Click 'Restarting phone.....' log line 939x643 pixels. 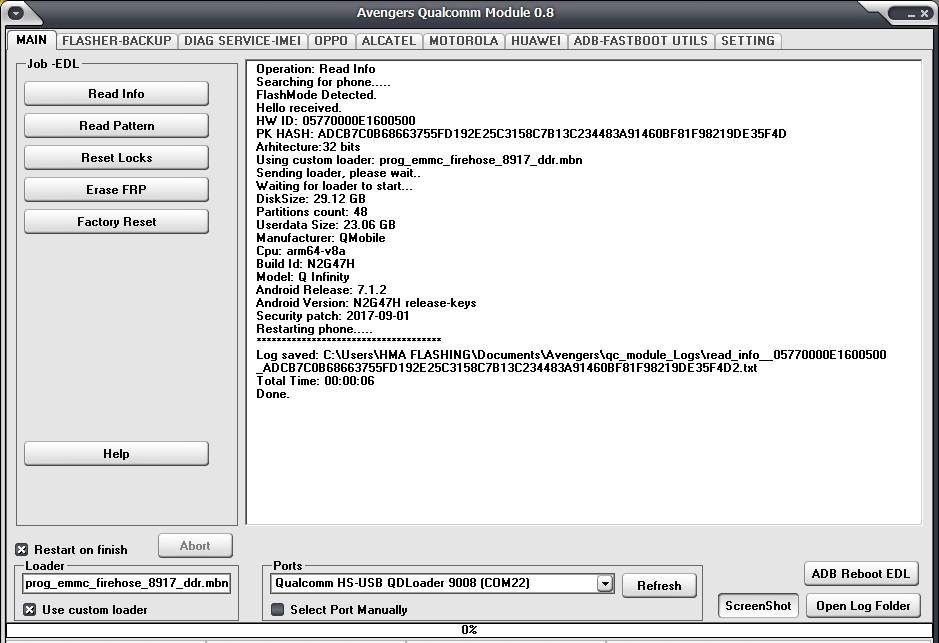(314, 329)
